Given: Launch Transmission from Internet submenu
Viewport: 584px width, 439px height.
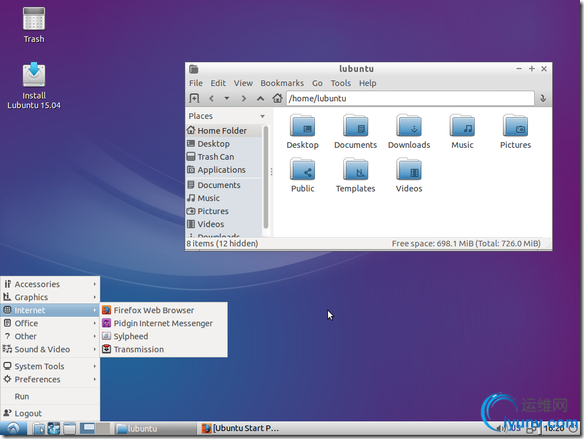Looking at the screenshot, I should coord(164,349).
